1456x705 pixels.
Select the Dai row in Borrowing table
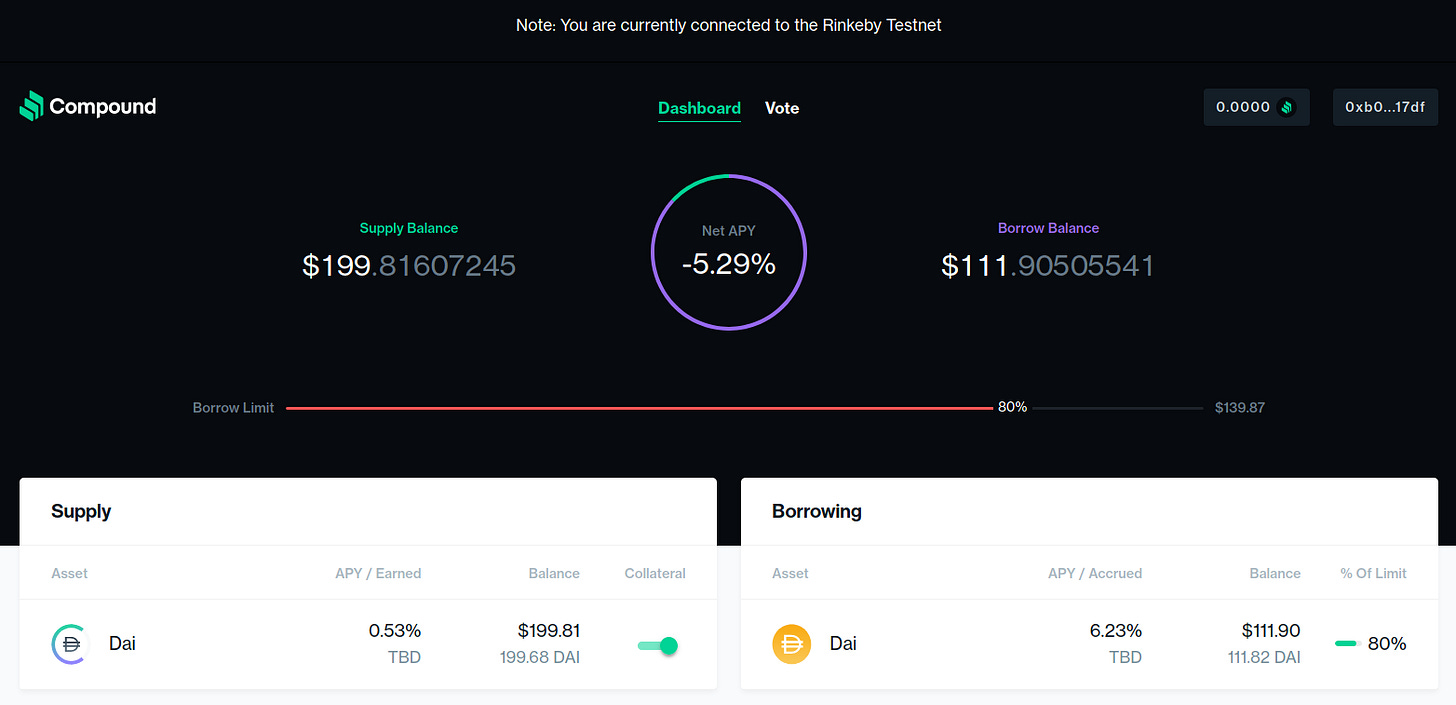[1089, 644]
